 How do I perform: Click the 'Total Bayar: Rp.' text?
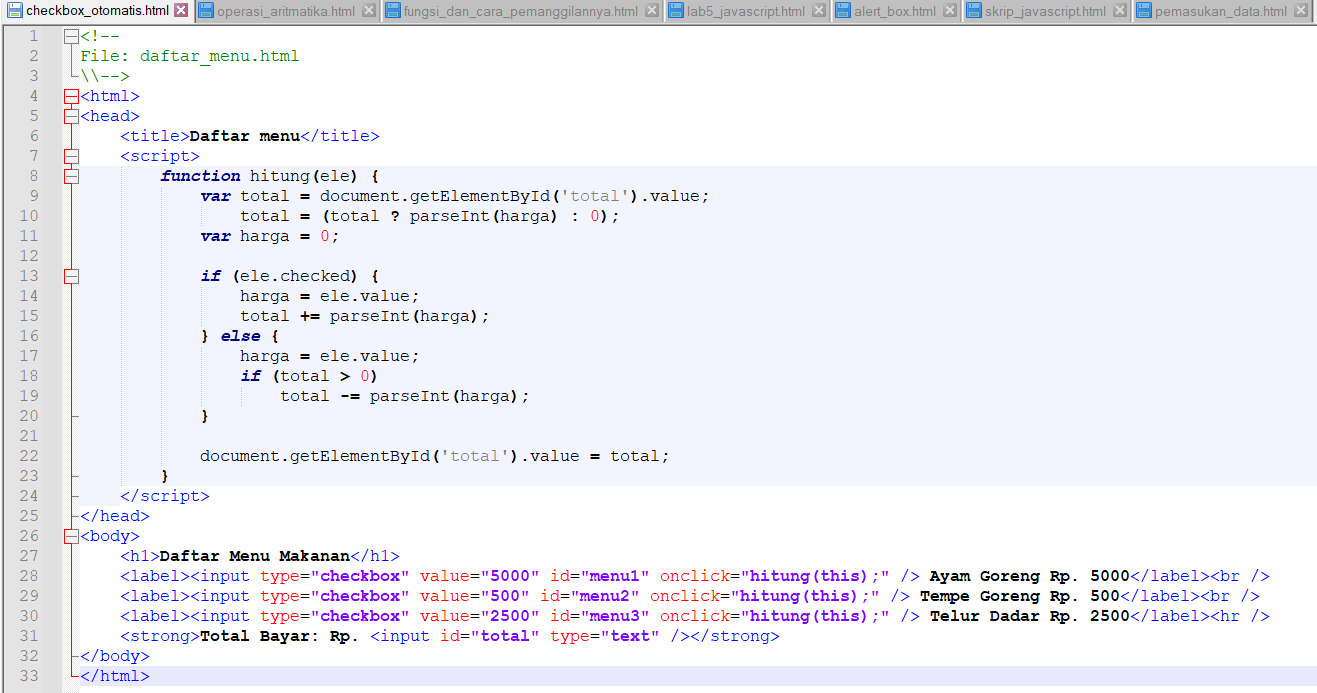[x=280, y=636]
